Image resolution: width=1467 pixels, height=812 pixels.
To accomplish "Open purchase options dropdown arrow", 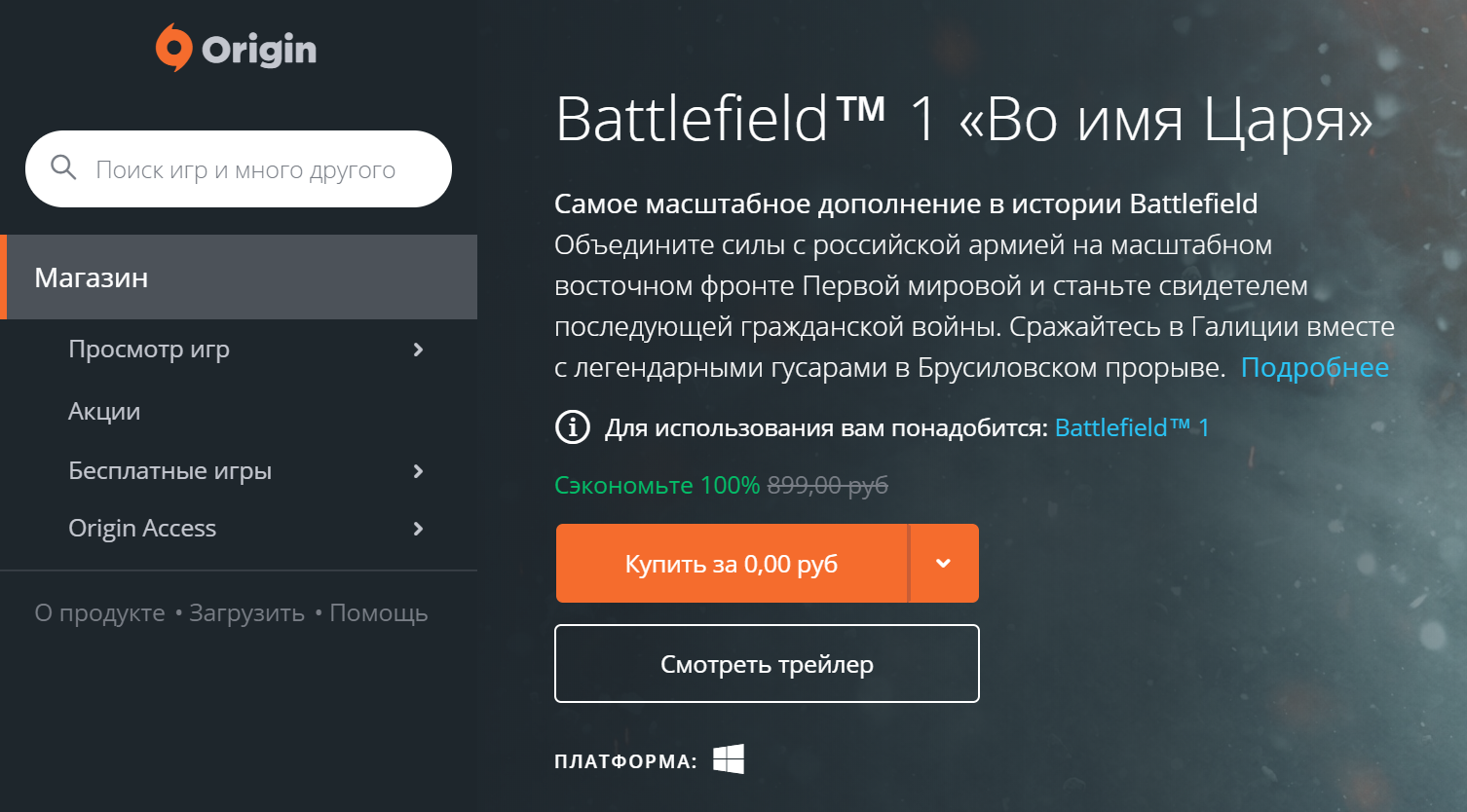I will pyautogui.click(x=943, y=564).
